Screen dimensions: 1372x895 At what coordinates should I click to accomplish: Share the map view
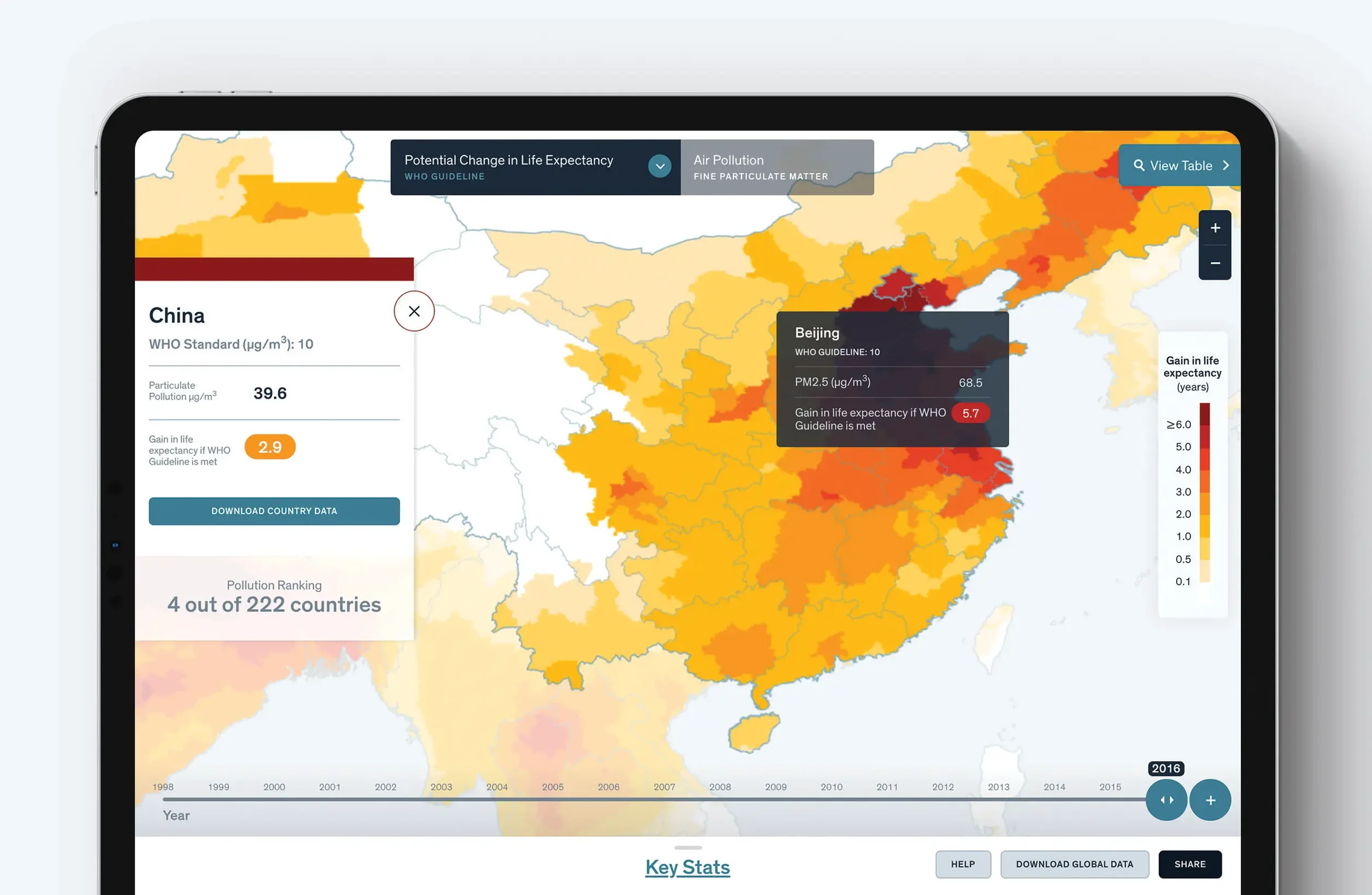1190,864
